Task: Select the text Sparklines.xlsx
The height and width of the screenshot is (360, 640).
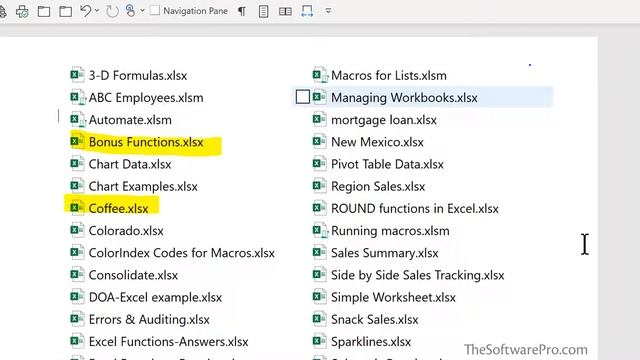Action: coord(371,342)
